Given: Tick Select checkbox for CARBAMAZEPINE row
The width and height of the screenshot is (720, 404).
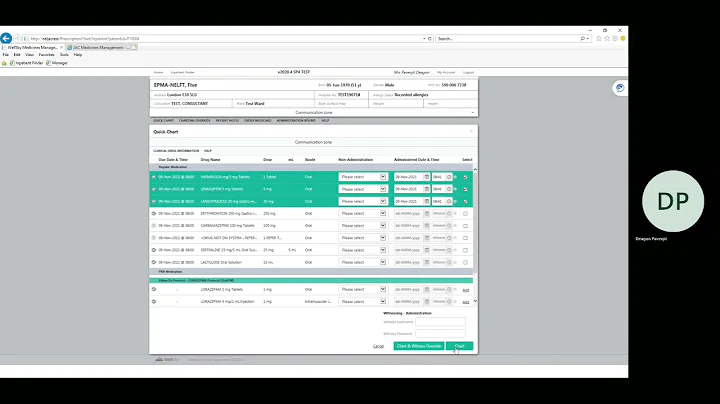Looking at the screenshot, I should (466, 226).
